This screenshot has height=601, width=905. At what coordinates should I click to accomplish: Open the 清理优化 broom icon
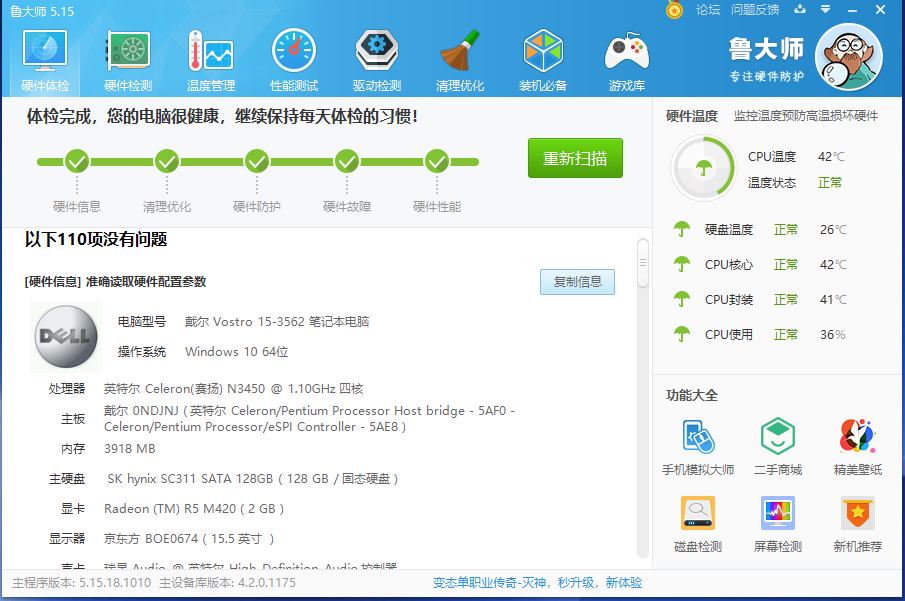[460, 59]
